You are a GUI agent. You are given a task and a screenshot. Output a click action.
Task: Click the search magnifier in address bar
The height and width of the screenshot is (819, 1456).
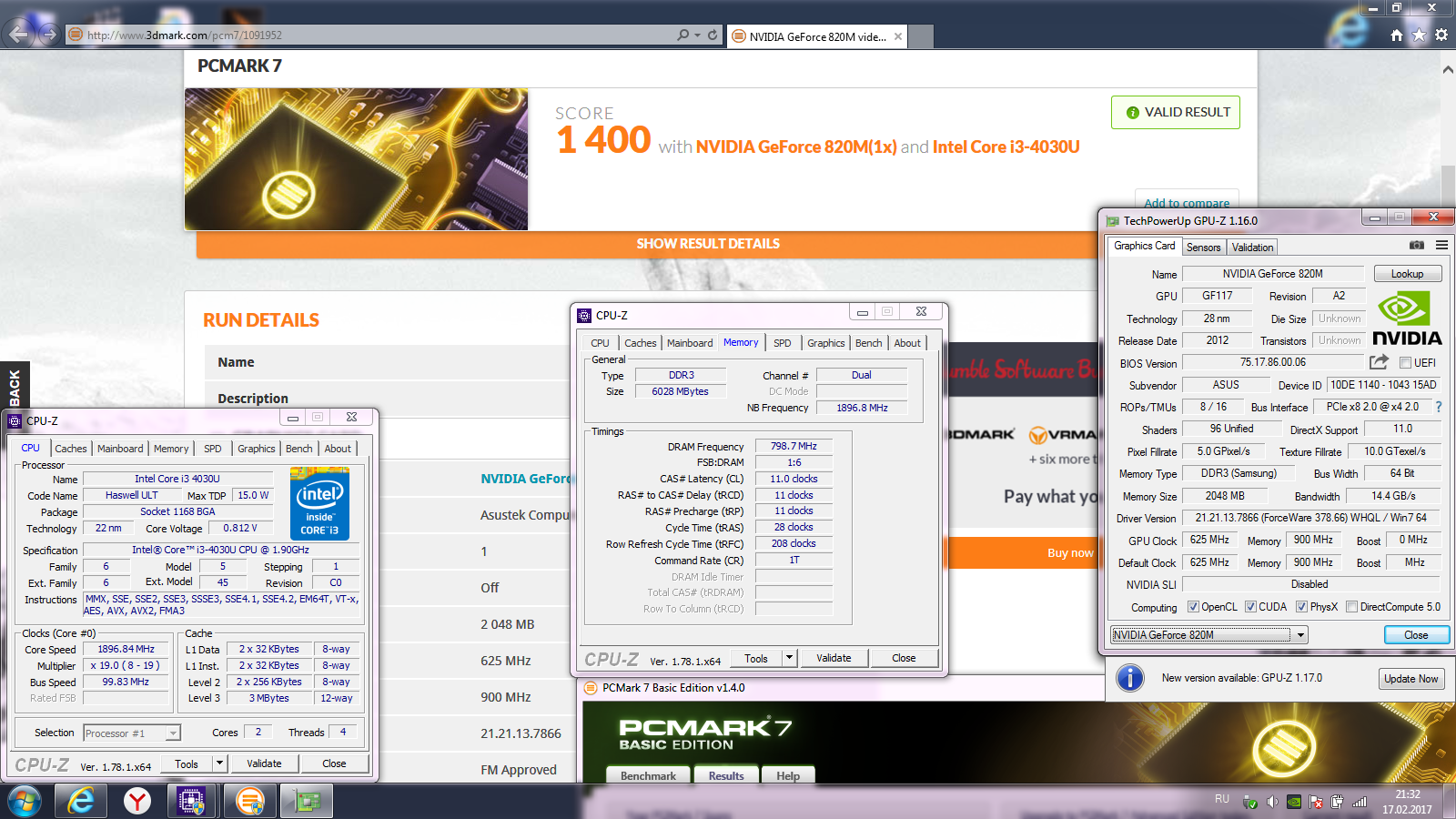click(x=682, y=35)
